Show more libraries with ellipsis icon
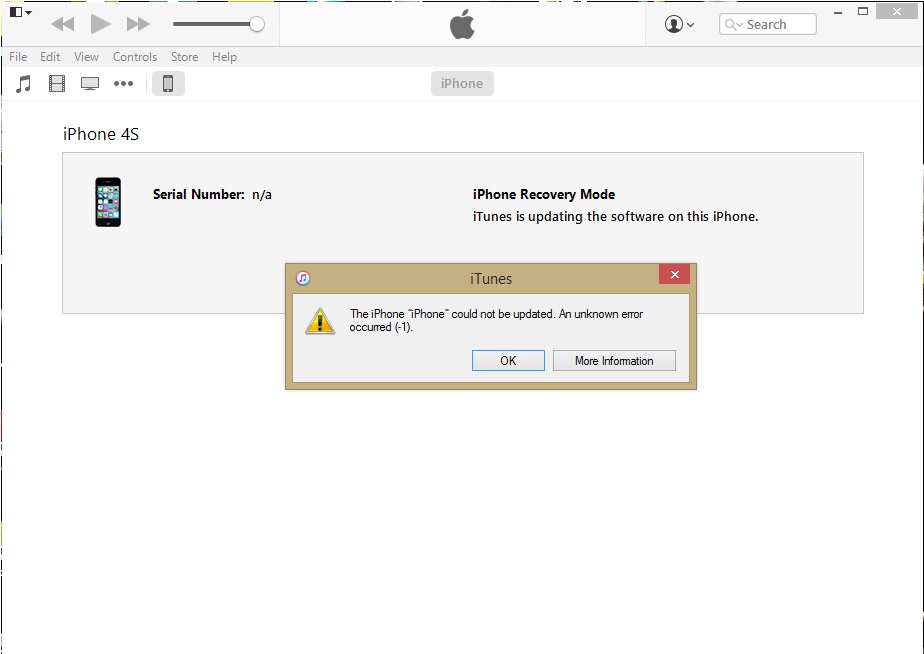 click(123, 84)
